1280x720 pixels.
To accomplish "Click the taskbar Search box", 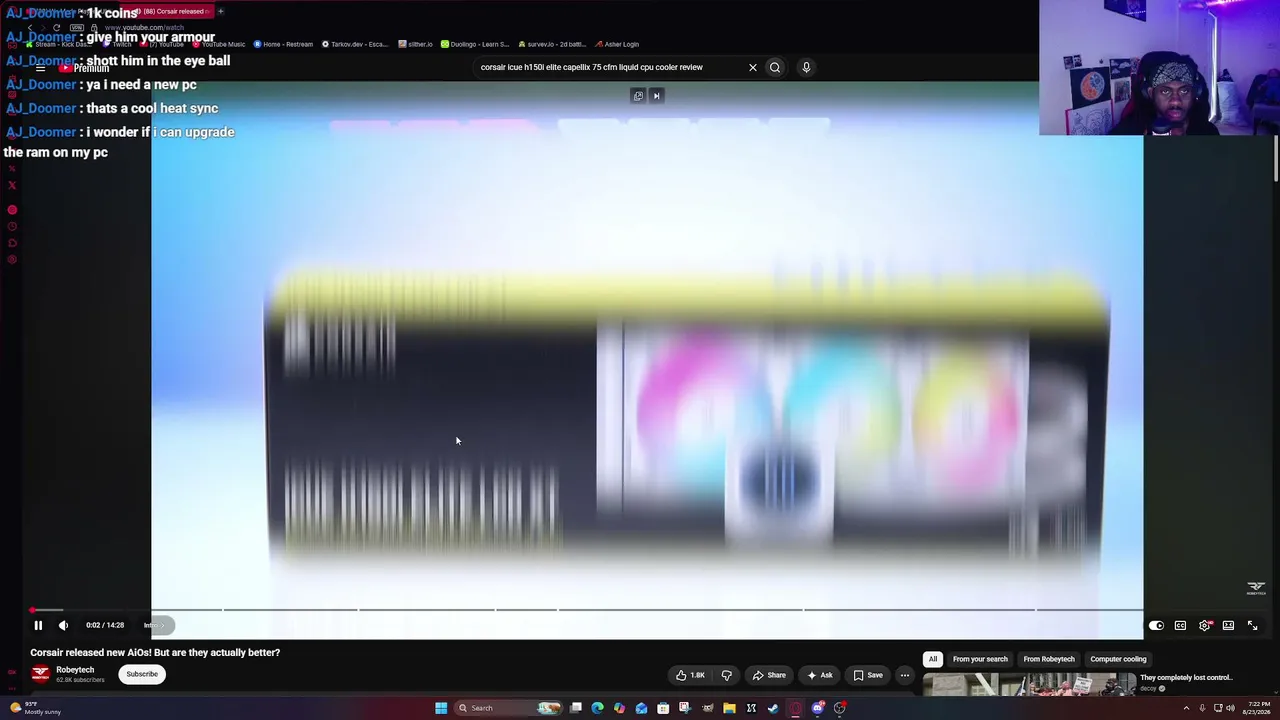I will coord(510,708).
